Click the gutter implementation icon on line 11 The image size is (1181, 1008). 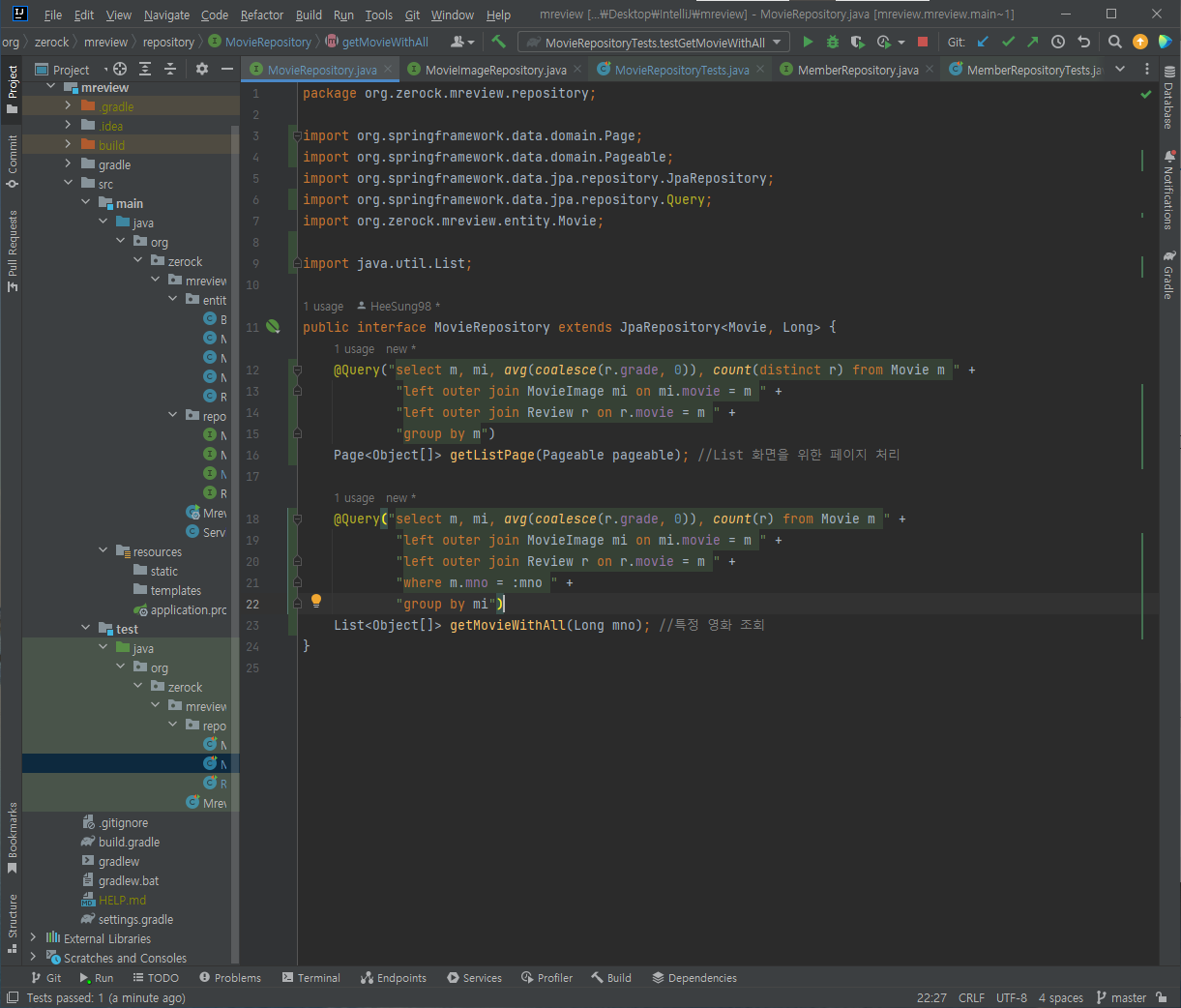pyautogui.click(x=273, y=327)
